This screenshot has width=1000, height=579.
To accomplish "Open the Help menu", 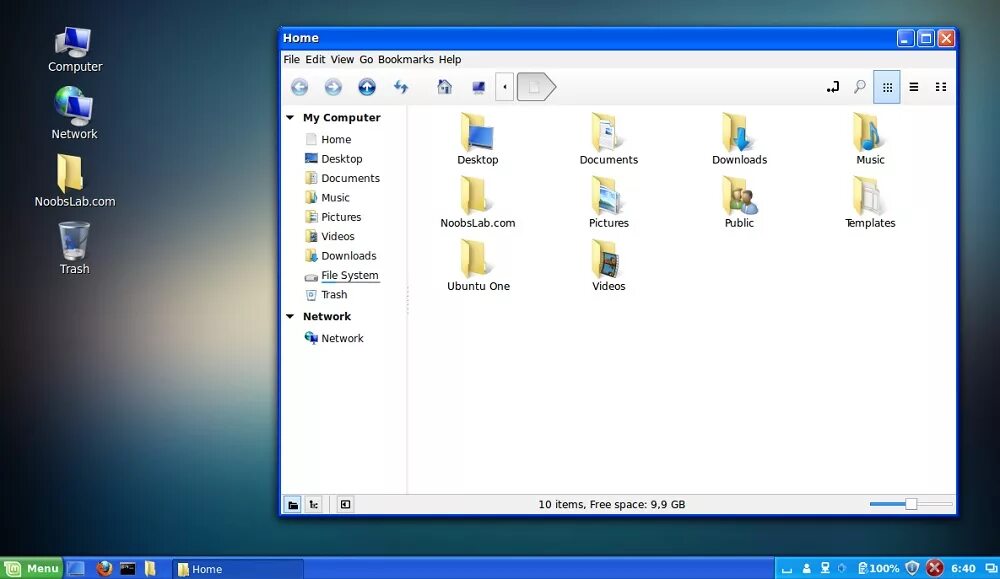I will coord(450,59).
